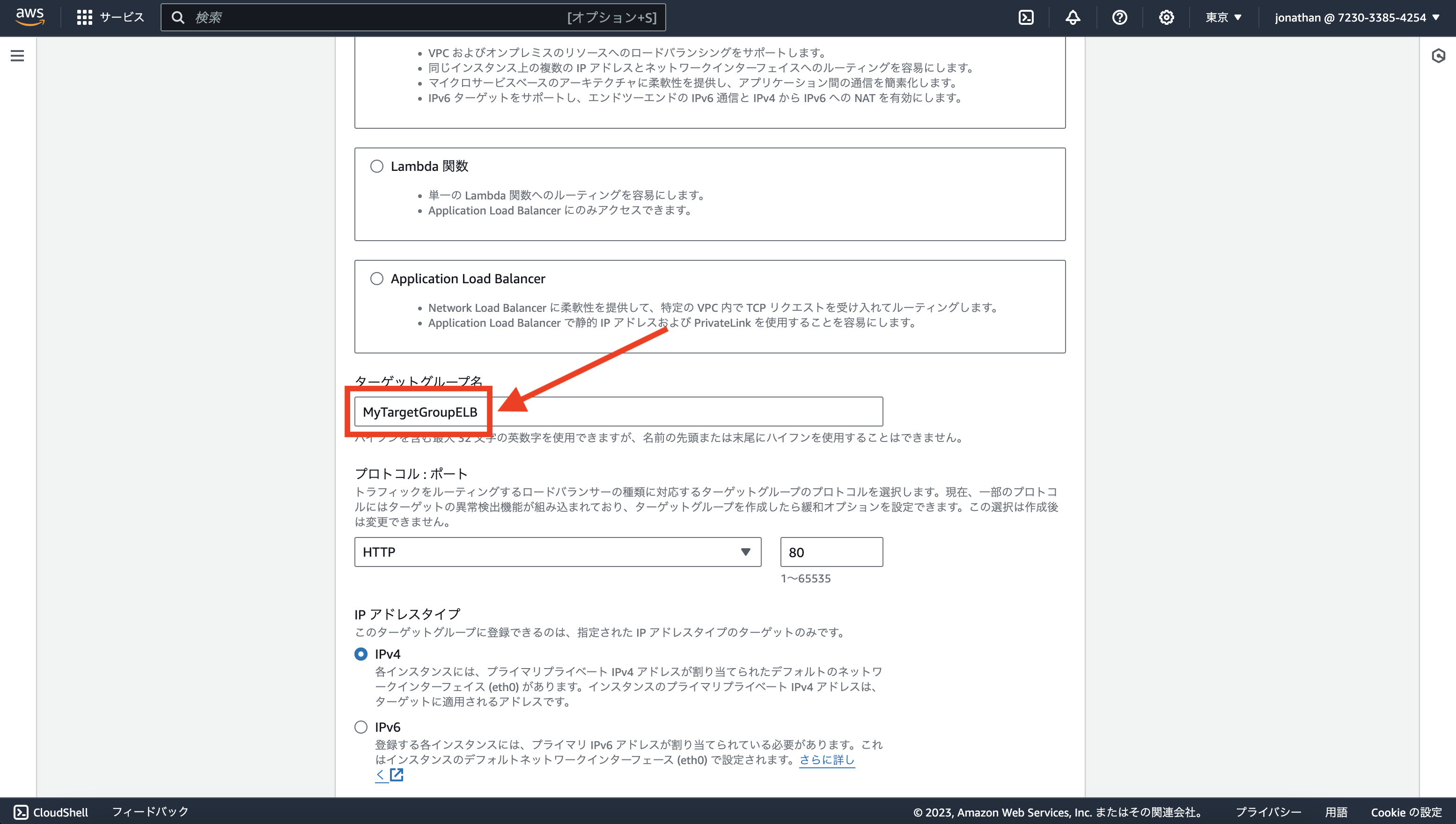The height and width of the screenshot is (824, 1456).
Task: Open the navigation hamburger menu
Action: [17, 55]
